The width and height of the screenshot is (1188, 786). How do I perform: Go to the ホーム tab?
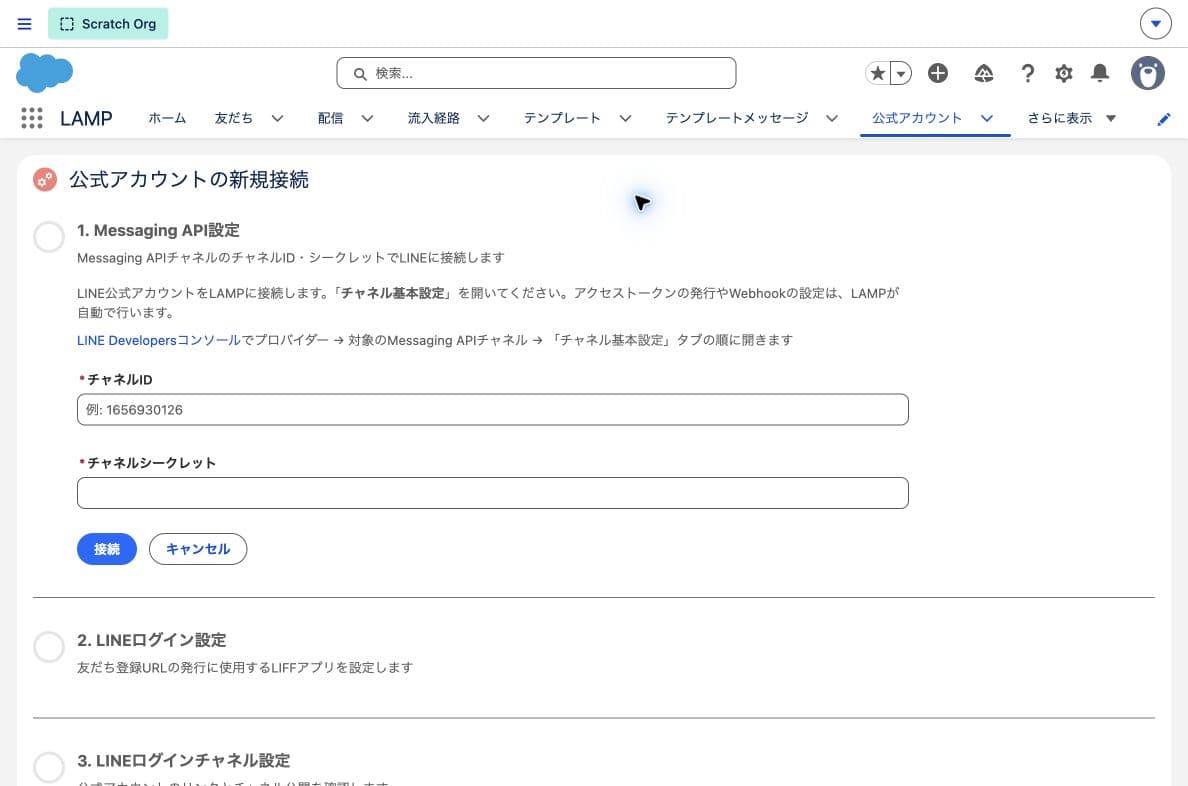coord(167,118)
